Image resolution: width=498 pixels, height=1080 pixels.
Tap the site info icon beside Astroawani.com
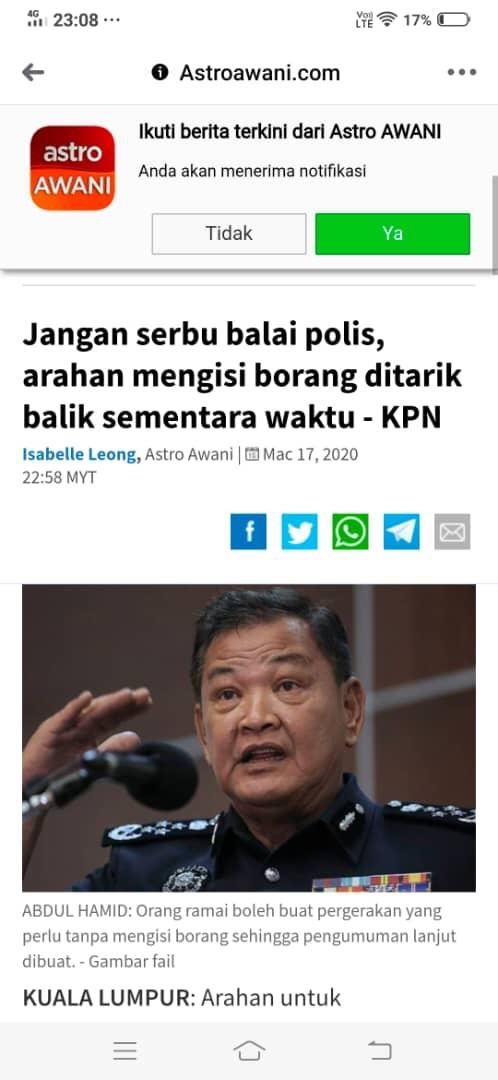160,72
